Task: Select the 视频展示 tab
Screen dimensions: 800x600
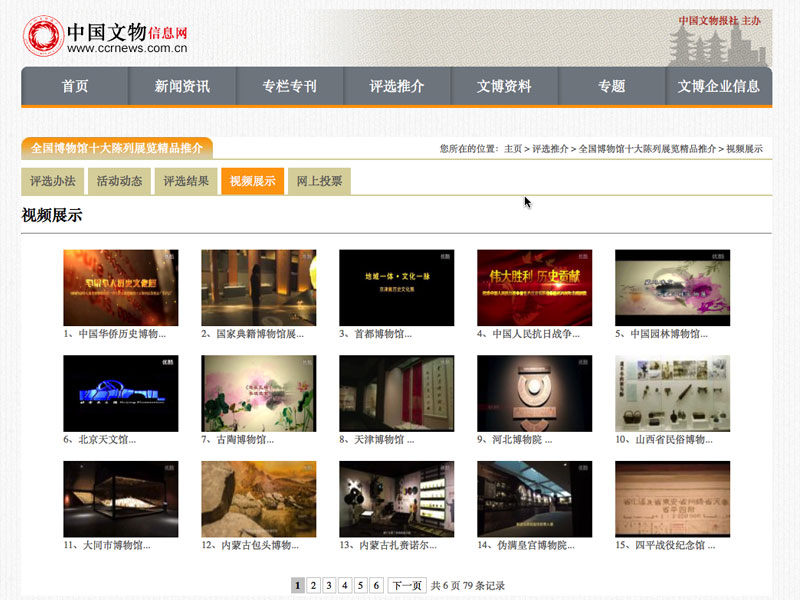Action: tap(253, 181)
